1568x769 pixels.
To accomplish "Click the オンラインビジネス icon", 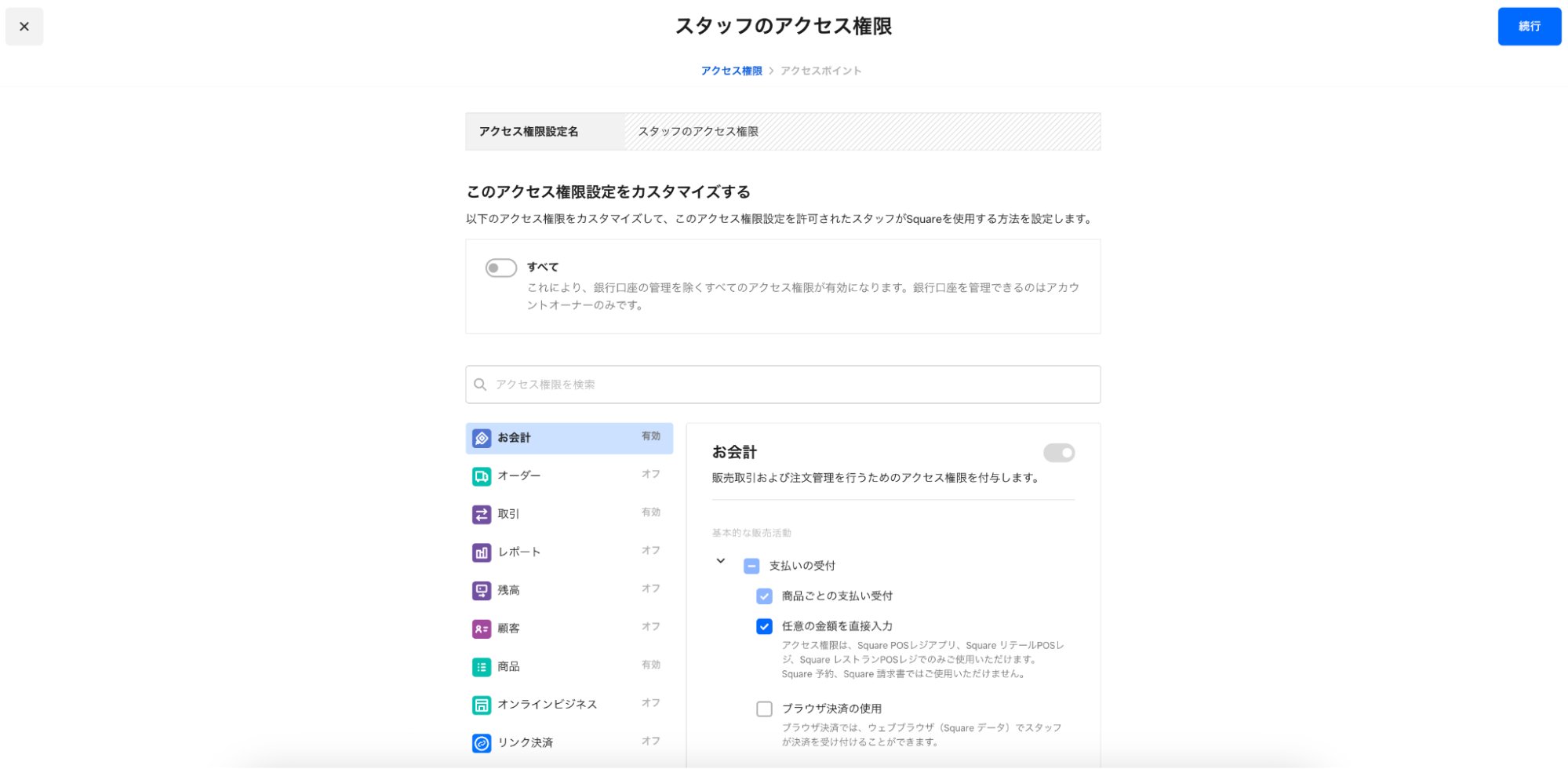I will tap(482, 705).
